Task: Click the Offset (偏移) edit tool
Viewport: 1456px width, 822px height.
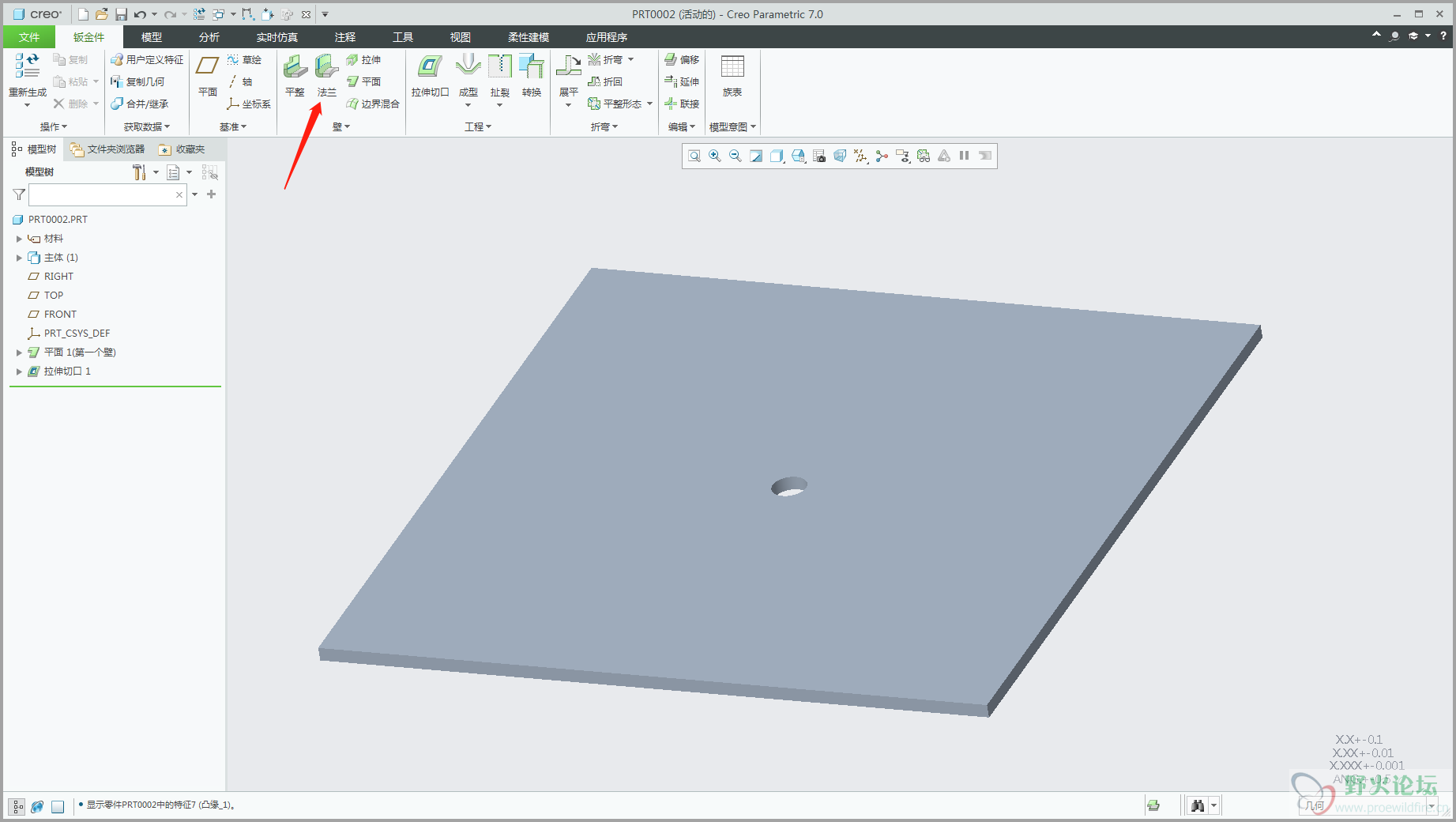Action: [682, 60]
